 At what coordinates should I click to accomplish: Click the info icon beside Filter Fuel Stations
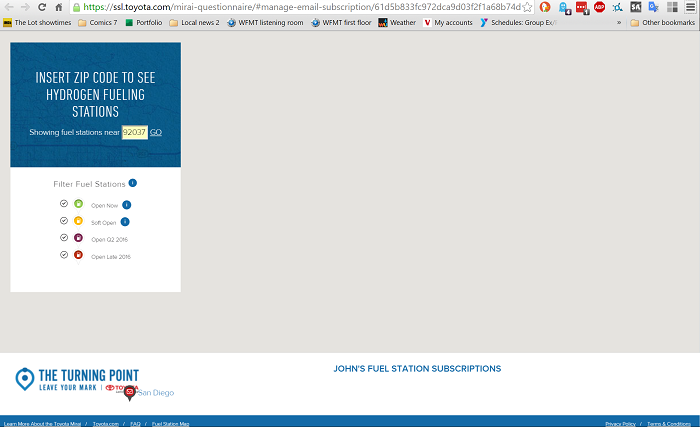pyautogui.click(x=133, y=183)
